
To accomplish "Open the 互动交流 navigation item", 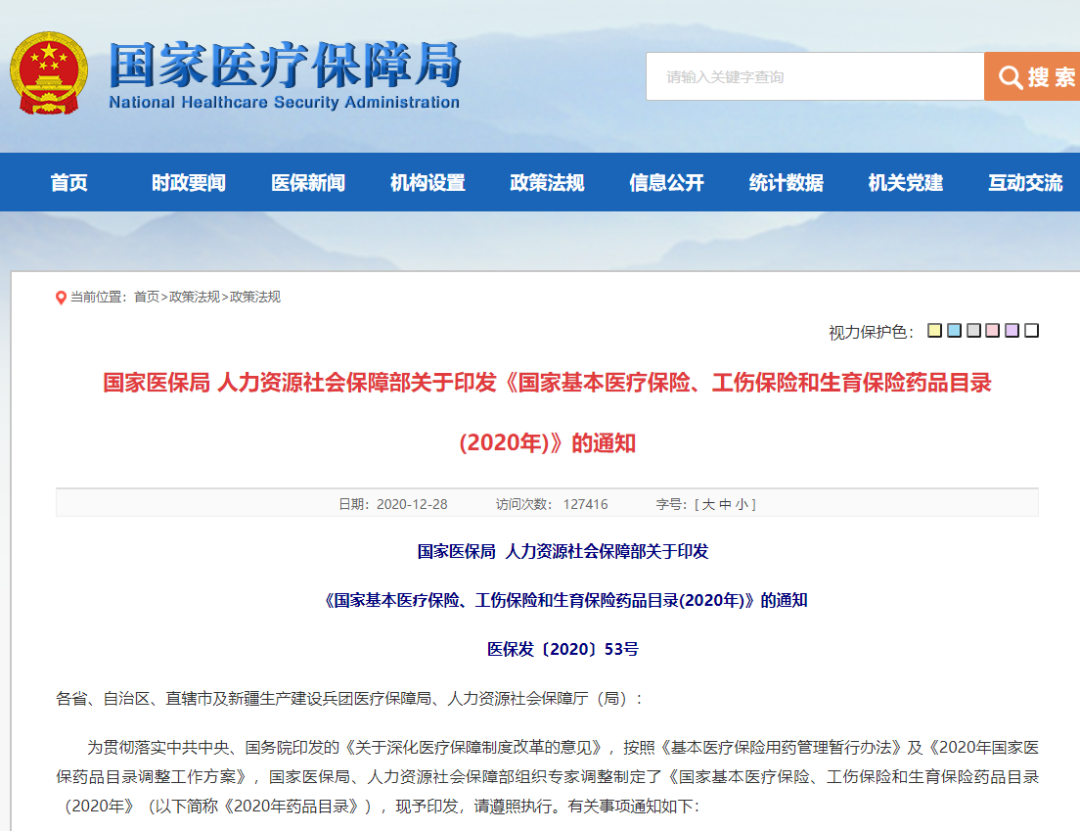I will 1025,183.
